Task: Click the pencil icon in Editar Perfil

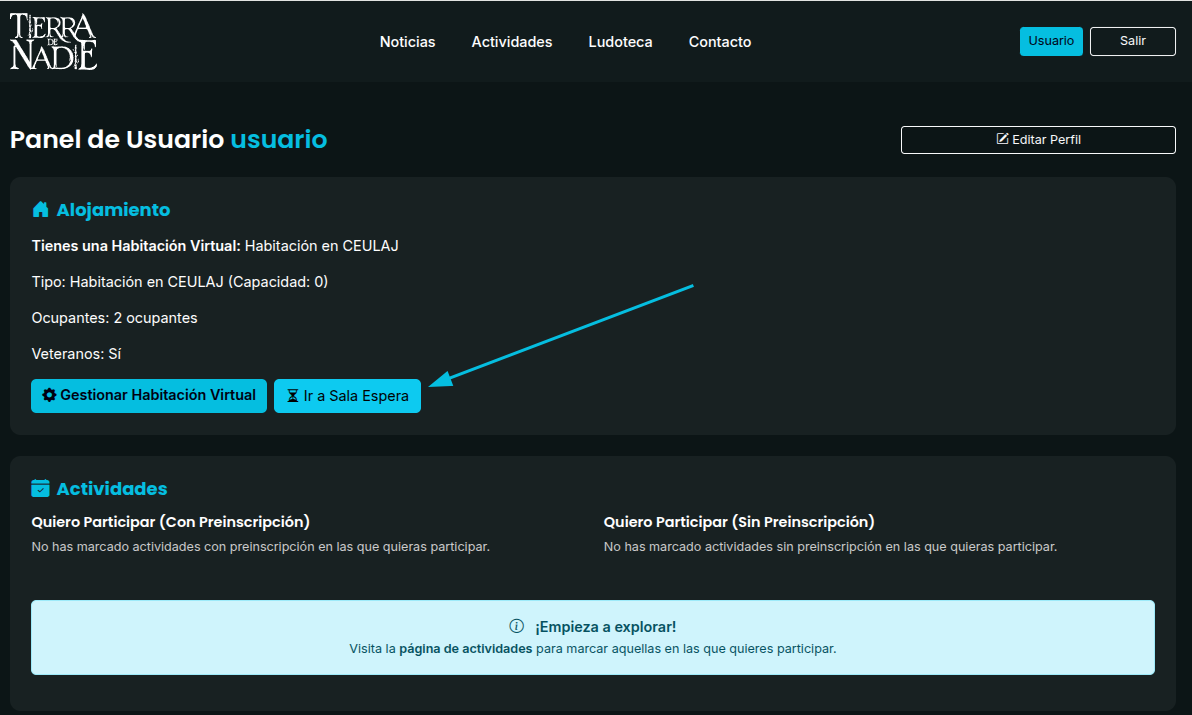Action: point(1003,139)
